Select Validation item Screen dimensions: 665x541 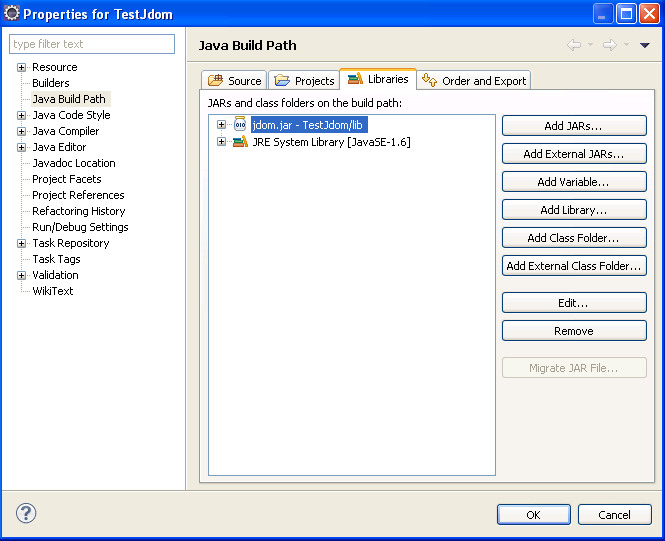click(x=55, y=275)
